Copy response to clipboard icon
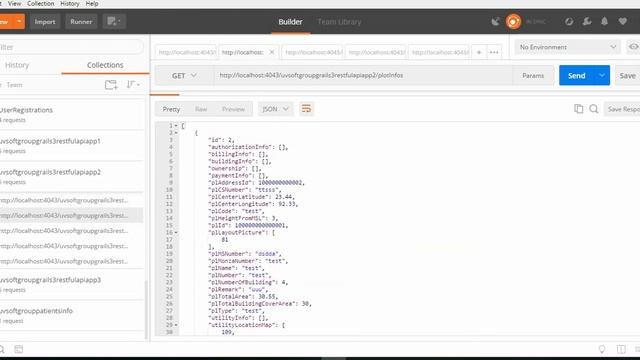The height and width of the screenshot is (360, 640). coord(578,109)
